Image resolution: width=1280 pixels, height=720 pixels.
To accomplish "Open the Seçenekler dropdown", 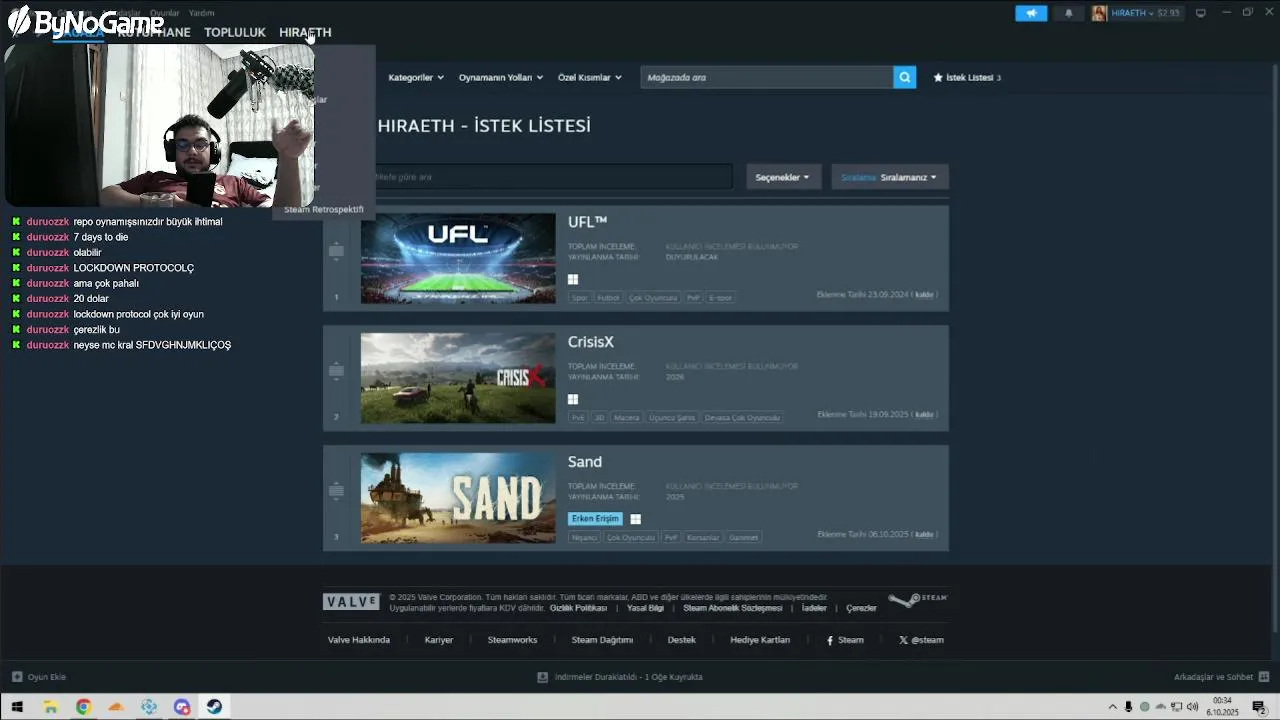I will pos(784,177).
